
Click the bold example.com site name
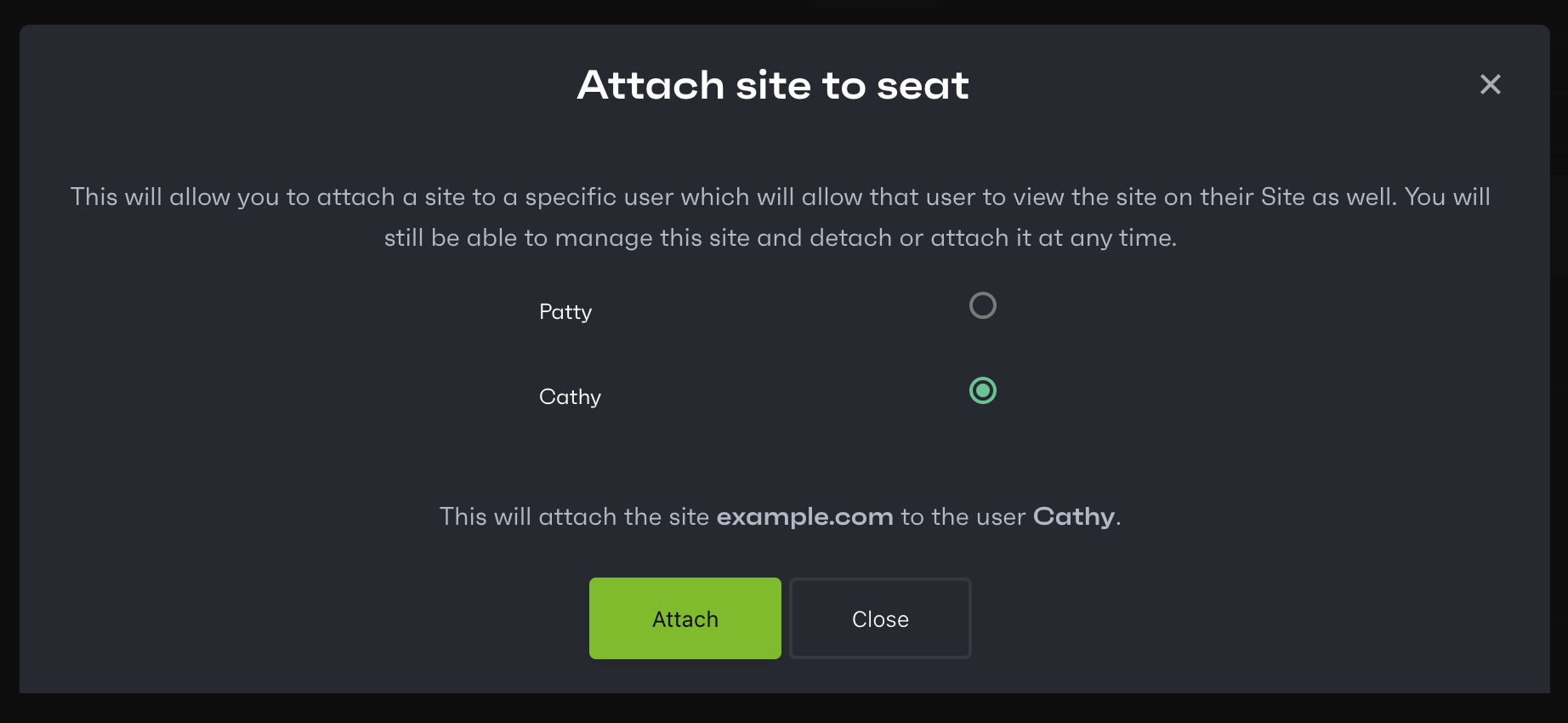(805, 516)
